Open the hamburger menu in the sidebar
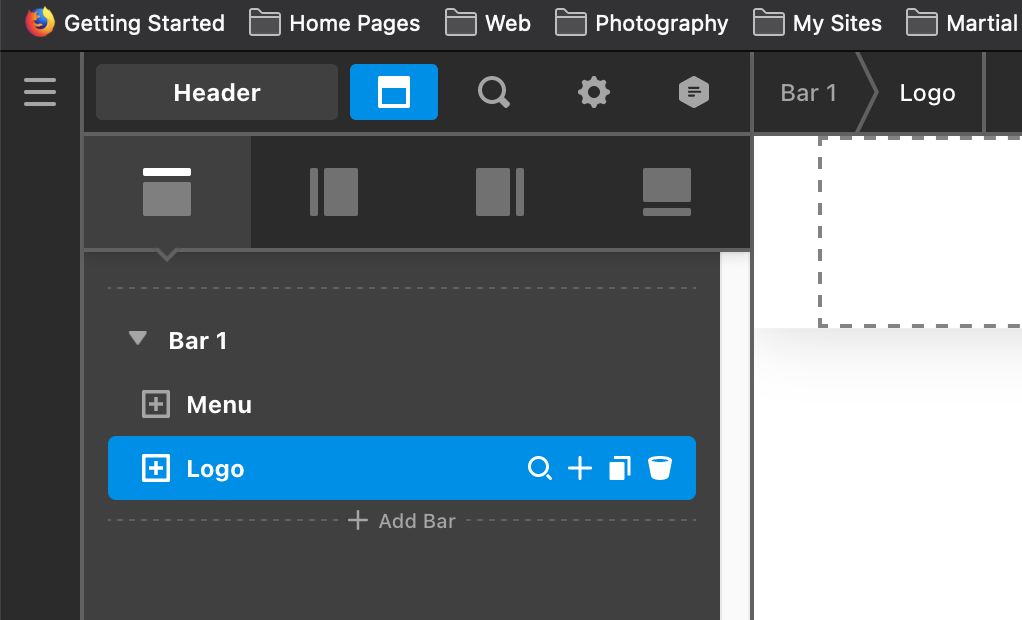The image size is (1022, 620). [40, 92]
